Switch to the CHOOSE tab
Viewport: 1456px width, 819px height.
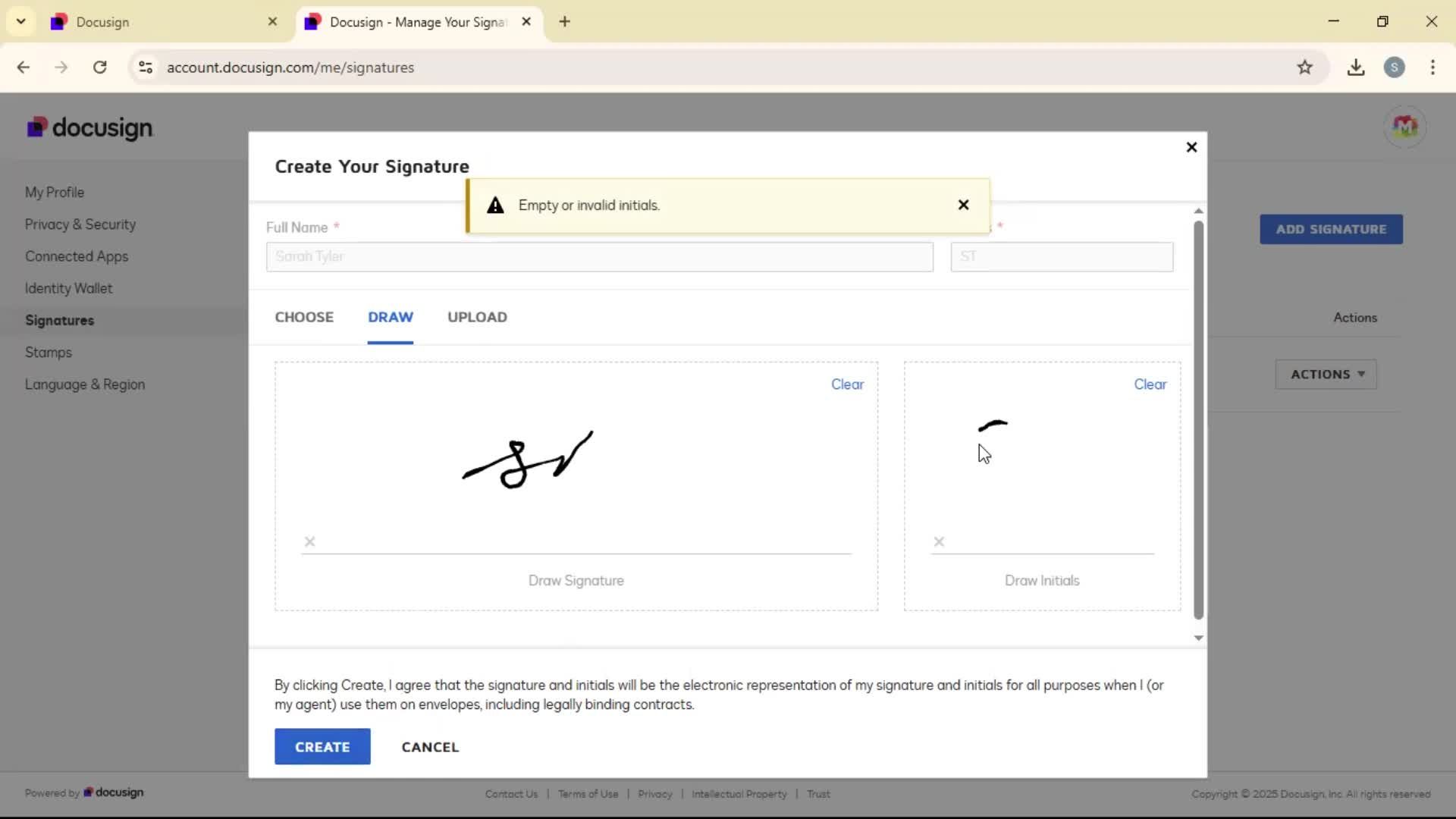point(304,317)
